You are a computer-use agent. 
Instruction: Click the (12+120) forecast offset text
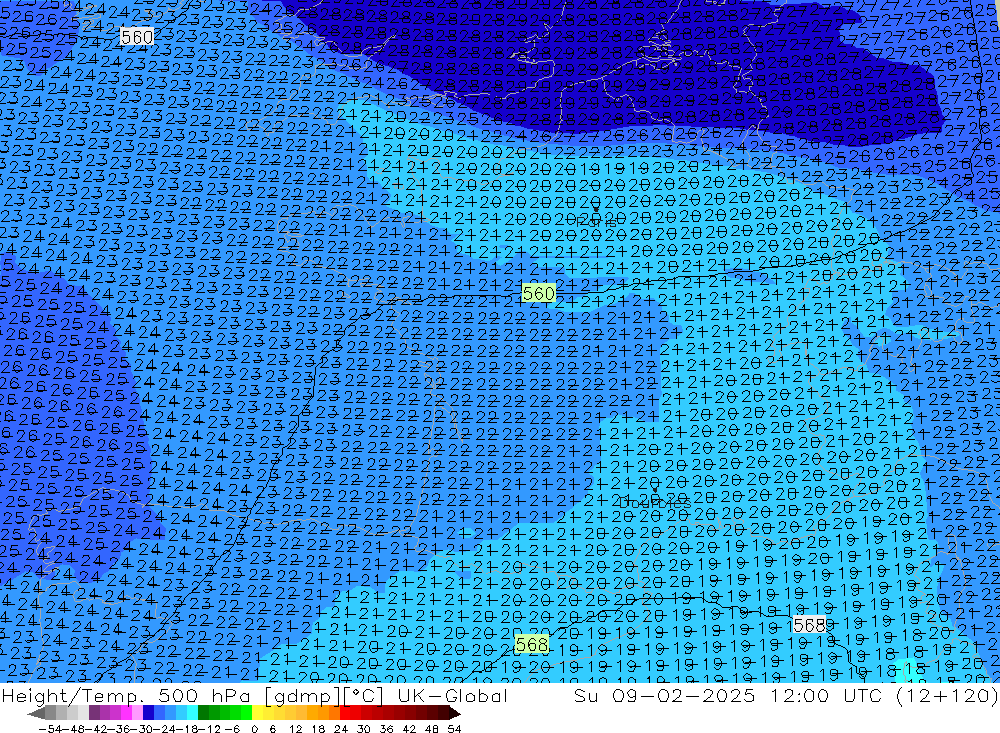coord(946,695)
